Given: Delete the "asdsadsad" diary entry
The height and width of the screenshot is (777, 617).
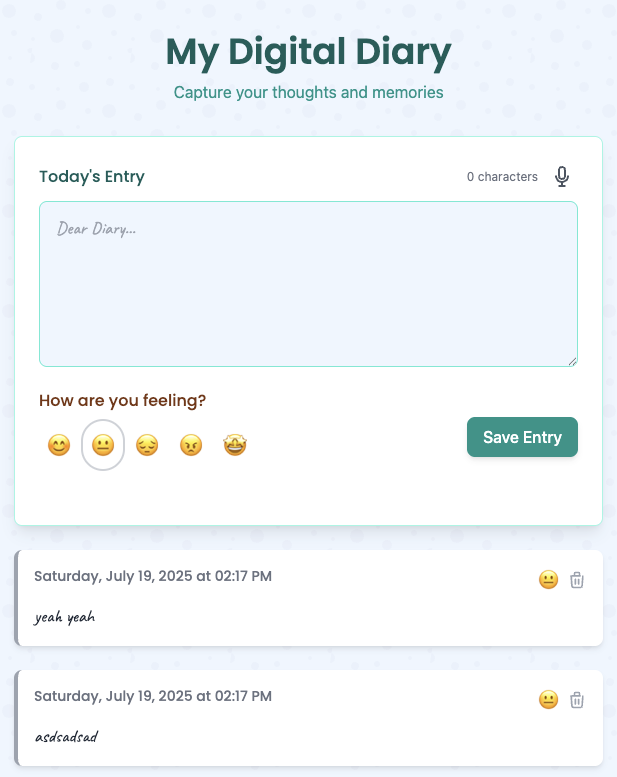Looking at the screenshot, I should 577,700.
